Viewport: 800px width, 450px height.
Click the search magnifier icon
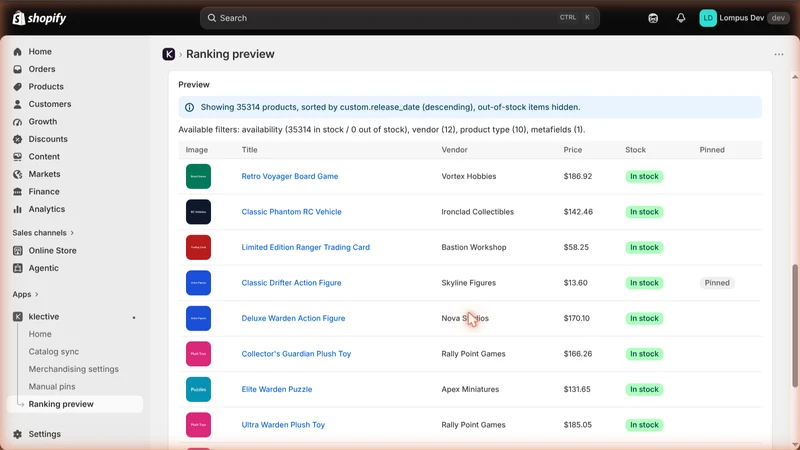click(x=211, y=18)
